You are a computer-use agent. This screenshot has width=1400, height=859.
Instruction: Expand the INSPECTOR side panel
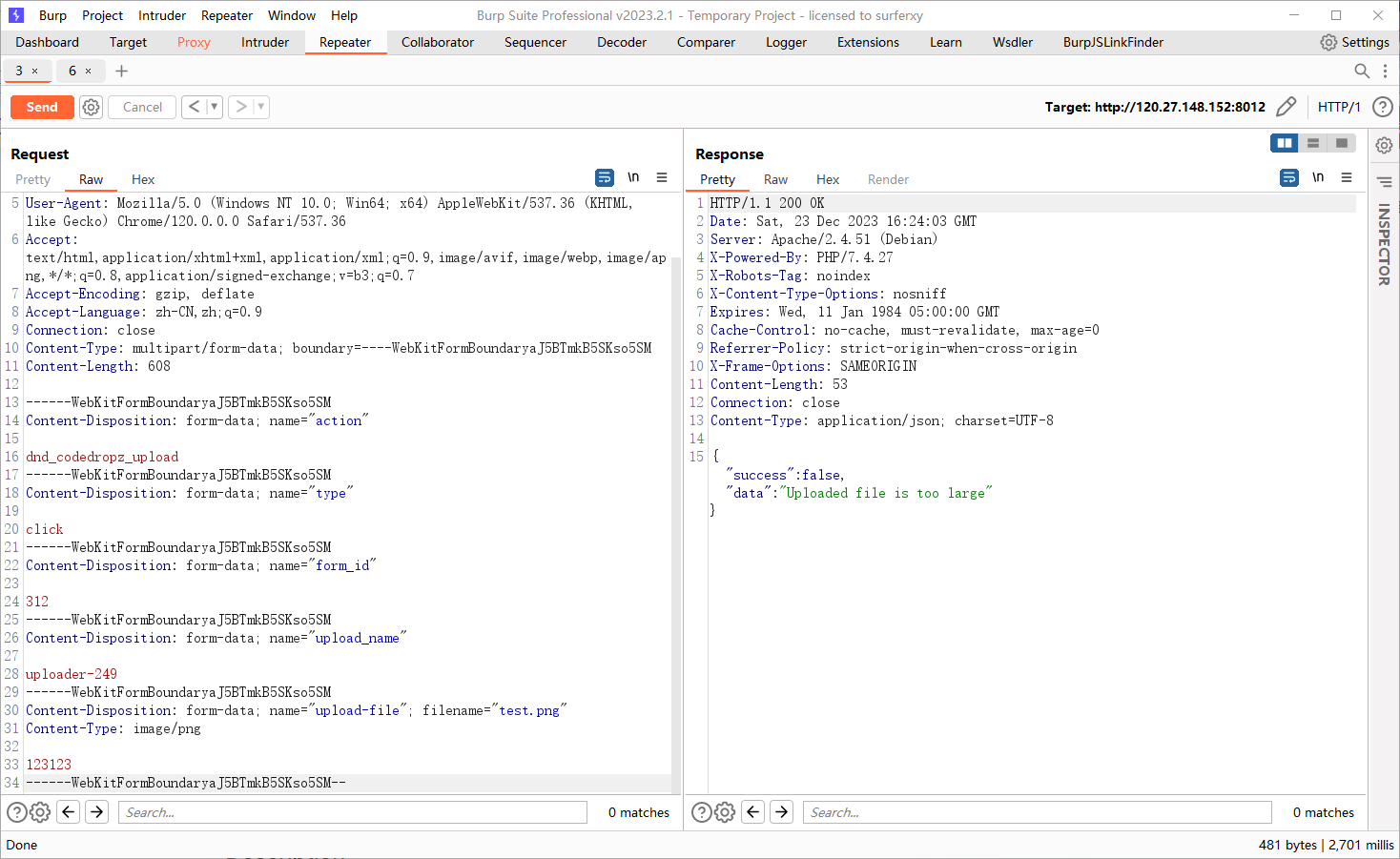pyautogui.click(x=1384, y=244)
